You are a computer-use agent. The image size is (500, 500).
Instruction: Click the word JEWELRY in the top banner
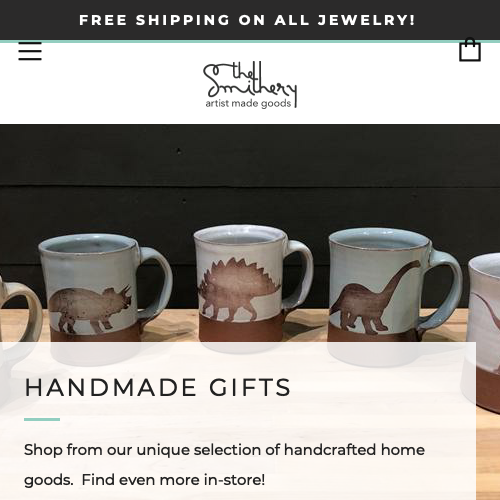pos(366,20)
